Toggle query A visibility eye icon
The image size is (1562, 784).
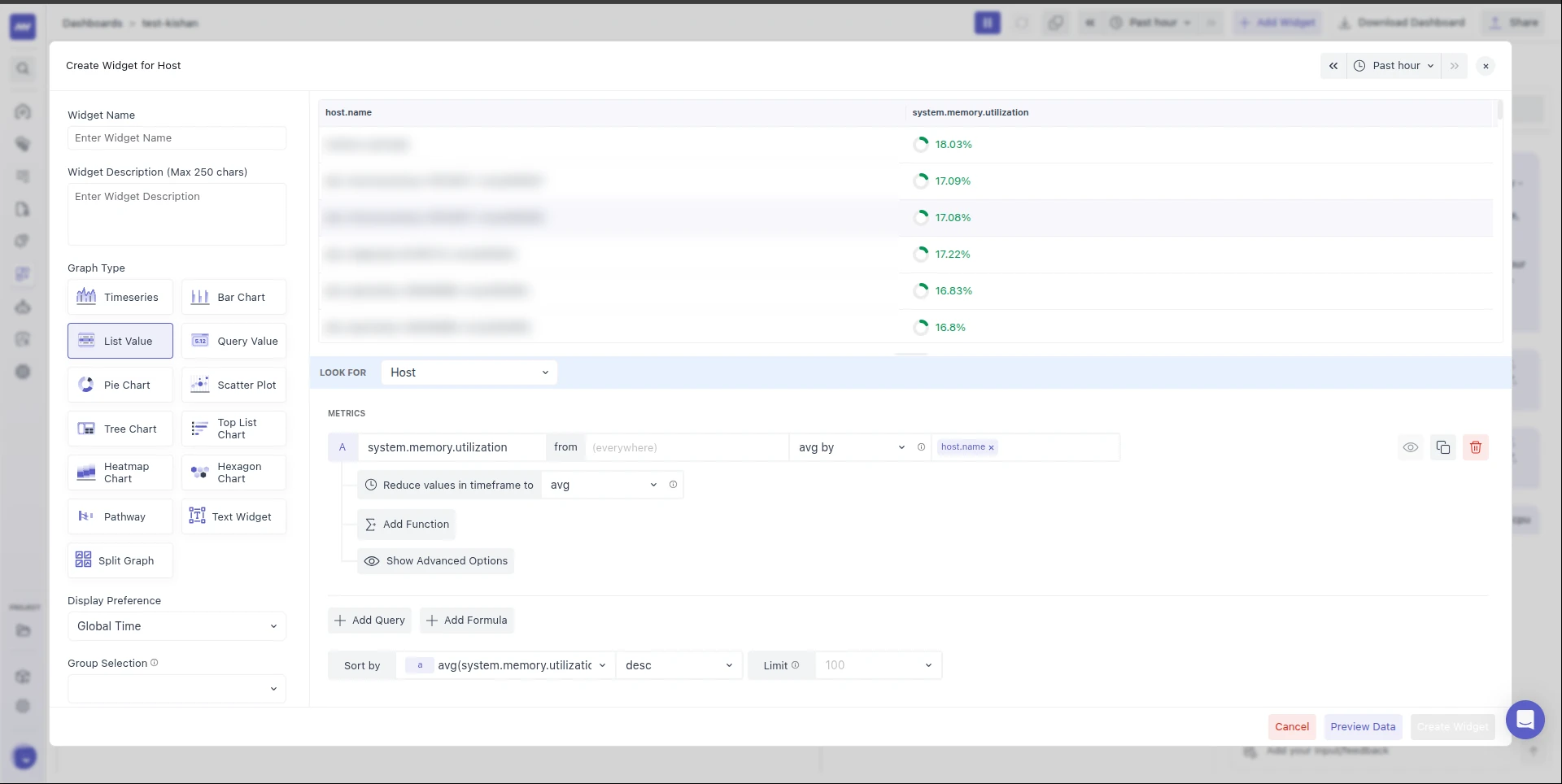click(x=1411, y=447)
